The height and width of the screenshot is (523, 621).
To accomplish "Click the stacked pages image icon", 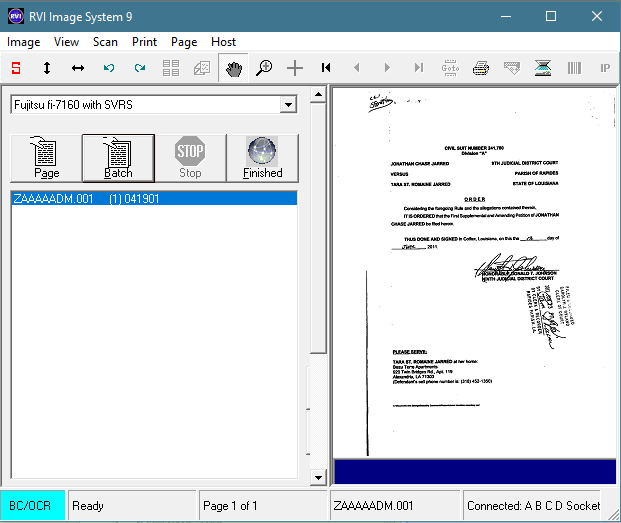I will click(x=202, y=68).
